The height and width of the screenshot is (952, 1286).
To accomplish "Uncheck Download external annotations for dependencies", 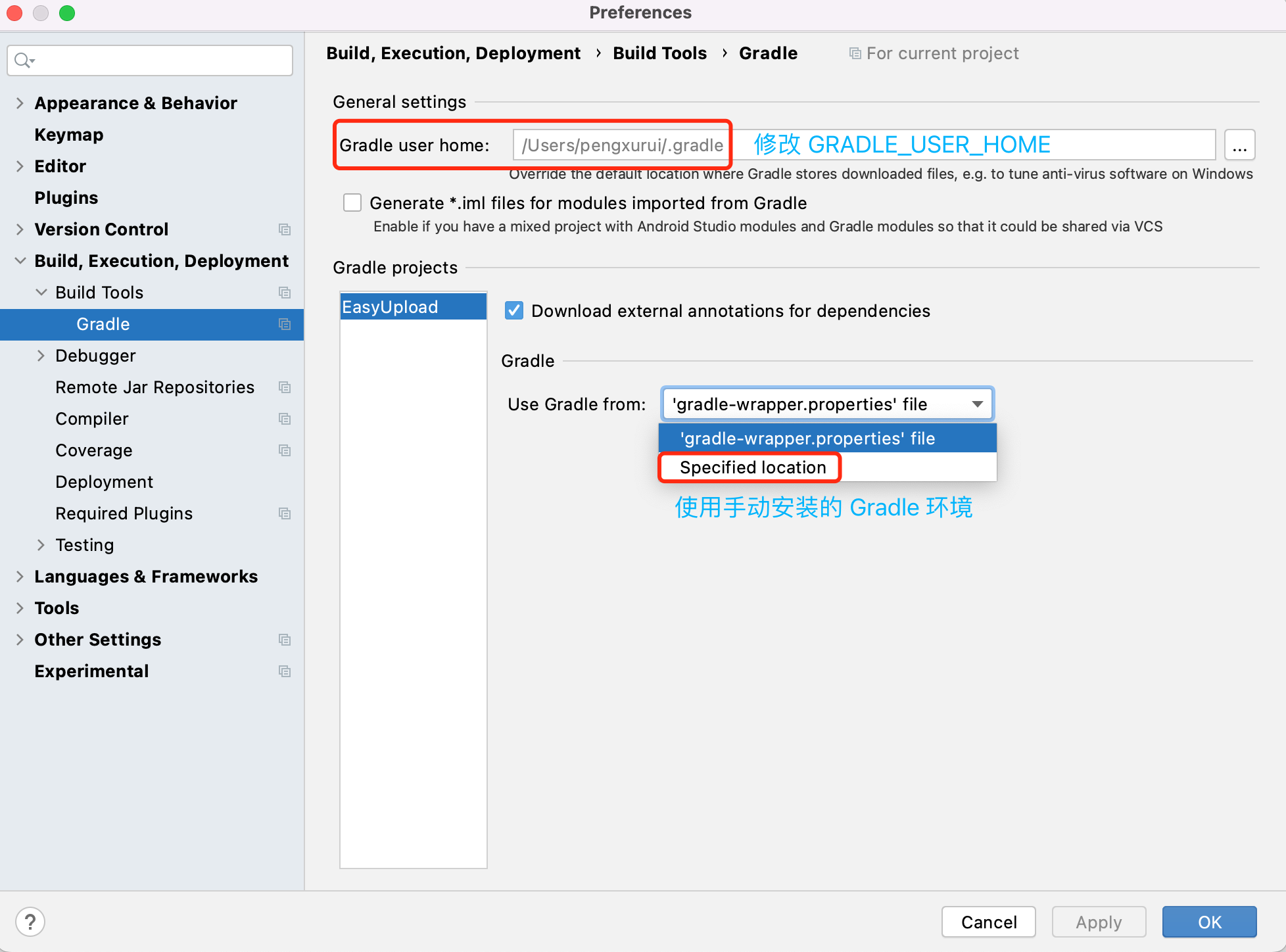I will pyautogui.click(x=514, y=310).
